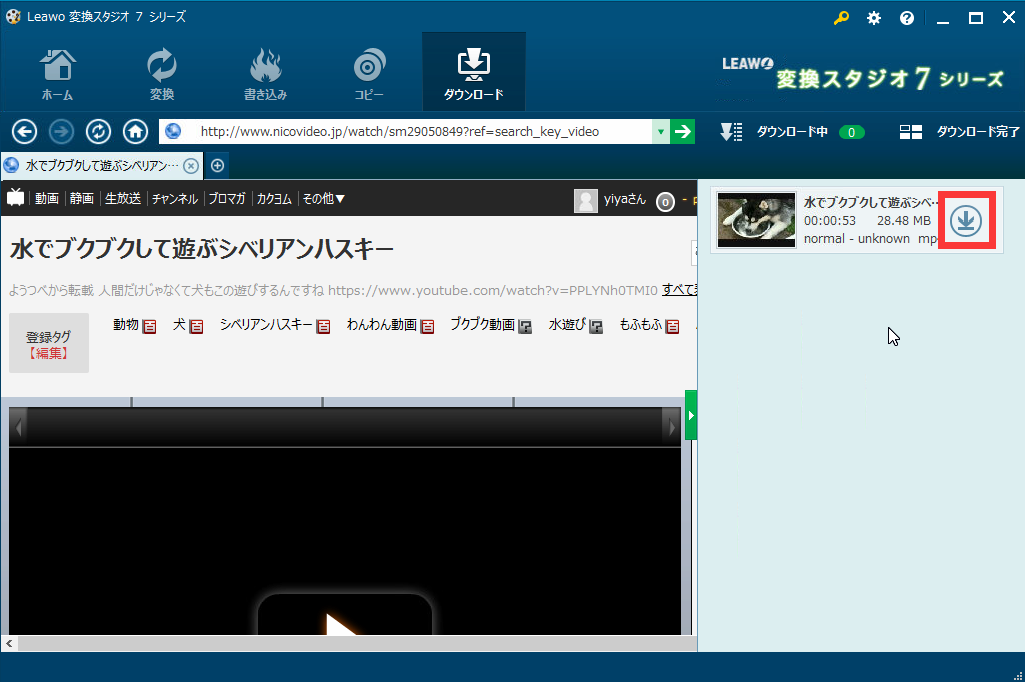
Task: Click the husky video thumbnail in download list
Action: point(756,219)
